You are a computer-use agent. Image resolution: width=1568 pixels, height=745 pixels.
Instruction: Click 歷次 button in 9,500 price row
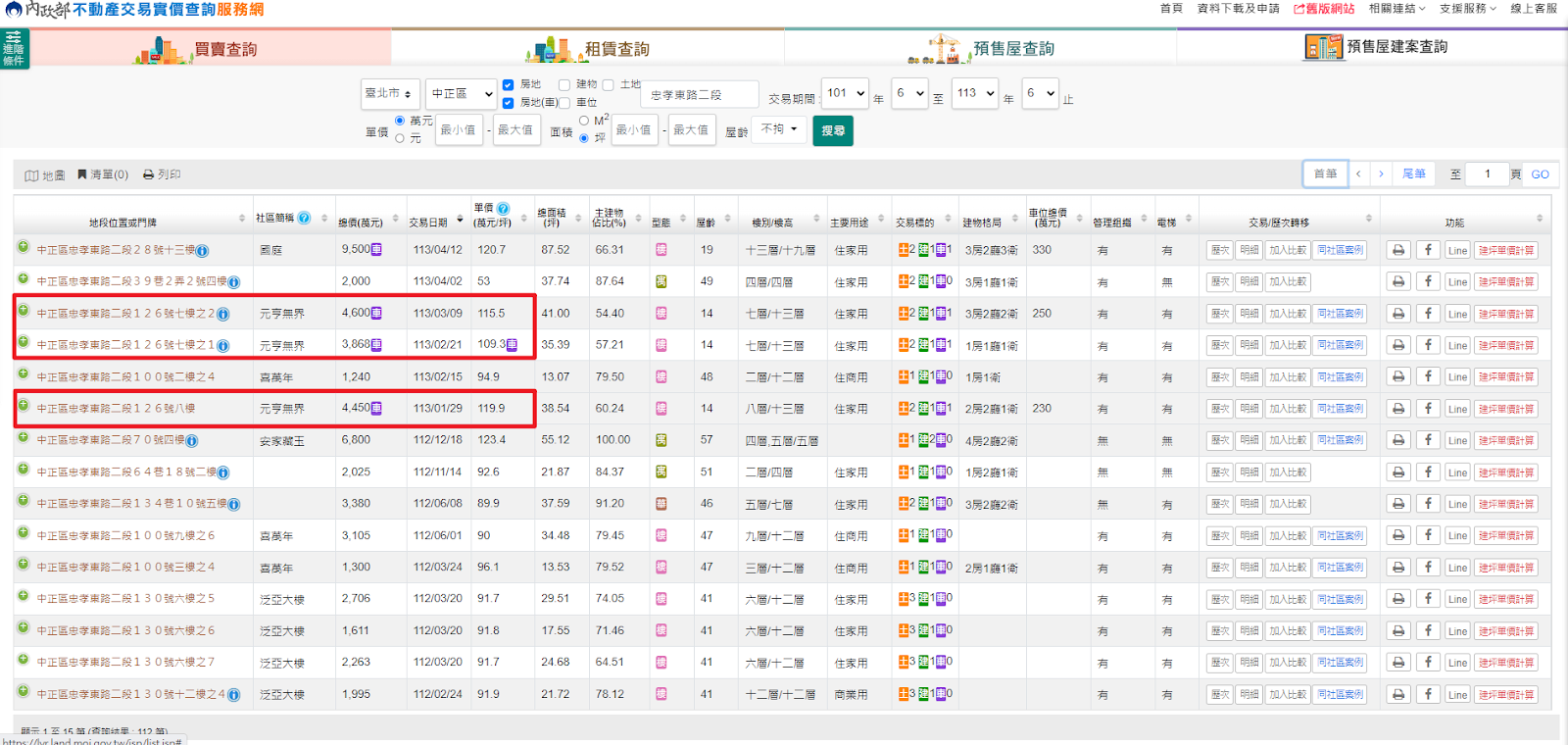(x=1220, y=250)
